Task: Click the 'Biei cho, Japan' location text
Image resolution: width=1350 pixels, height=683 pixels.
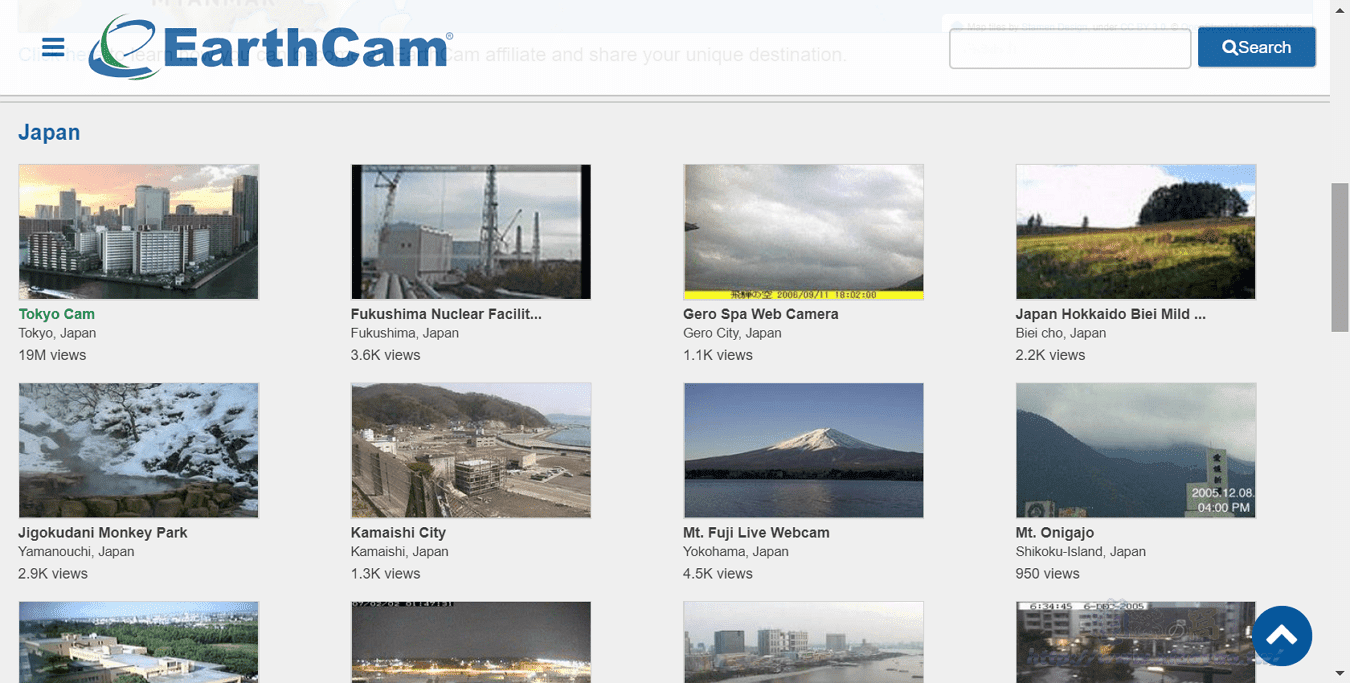Action: pos(1061,333)
